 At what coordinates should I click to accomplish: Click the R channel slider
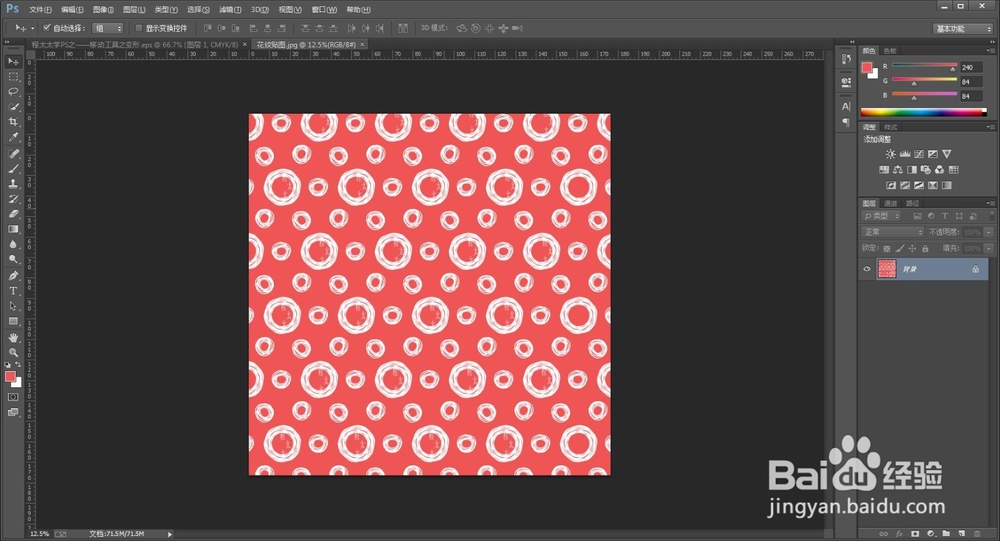click(x=924, y=66)
